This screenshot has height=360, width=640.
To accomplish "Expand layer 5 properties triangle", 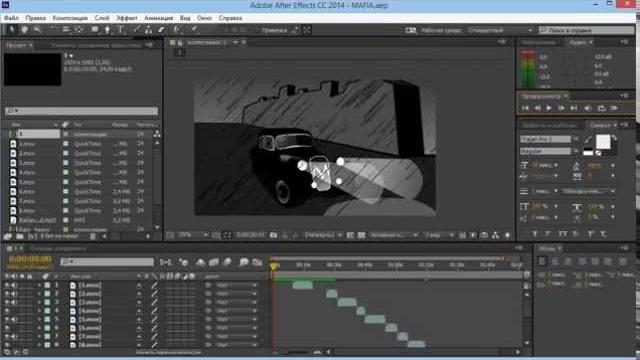I will tap(39, 320).
